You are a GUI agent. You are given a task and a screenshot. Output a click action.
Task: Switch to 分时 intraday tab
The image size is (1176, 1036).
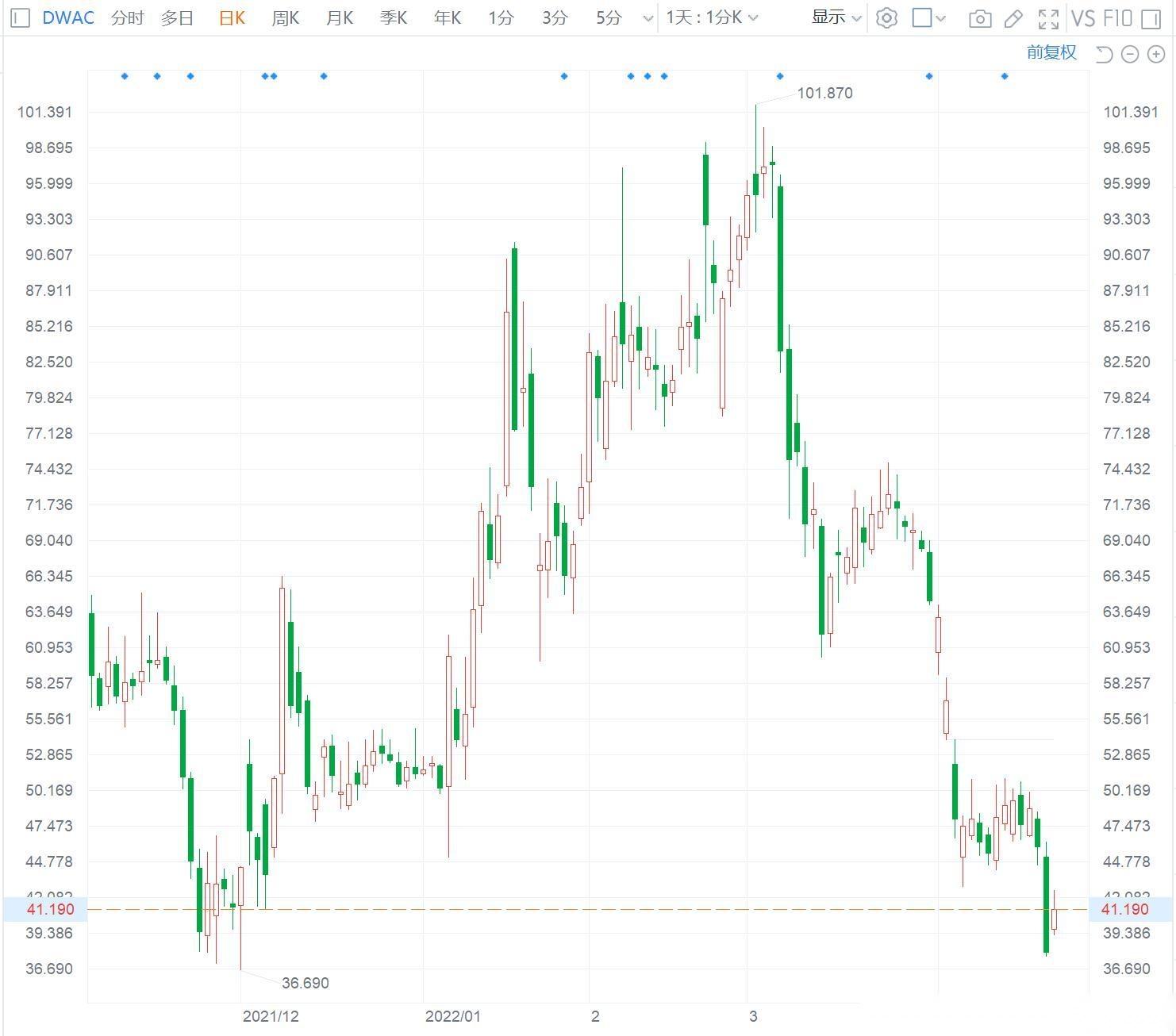[x=128, y=17]
